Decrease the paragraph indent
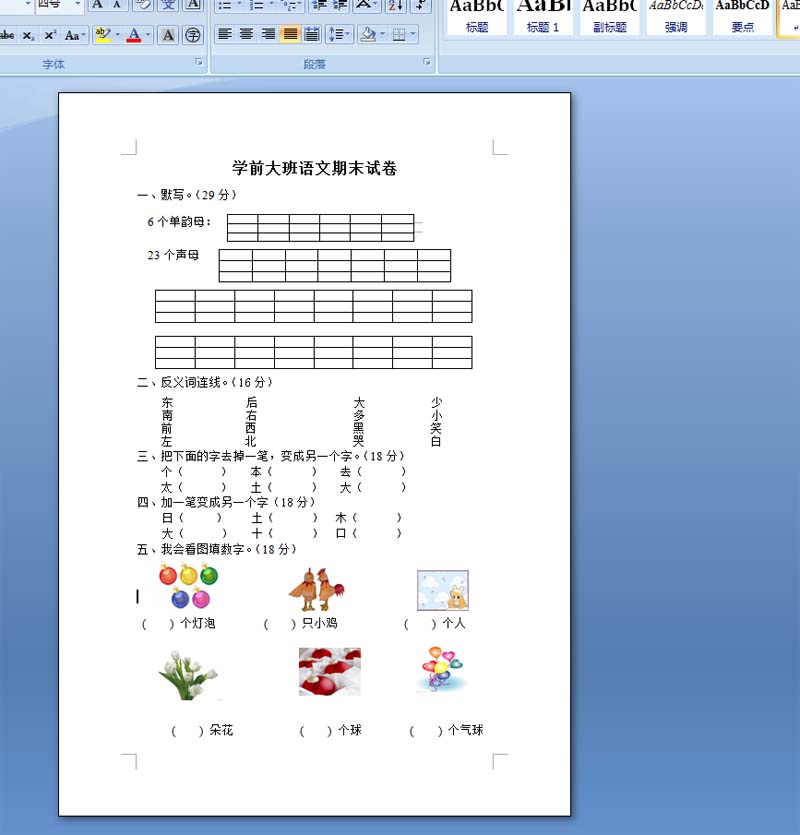 pos(319,5)
